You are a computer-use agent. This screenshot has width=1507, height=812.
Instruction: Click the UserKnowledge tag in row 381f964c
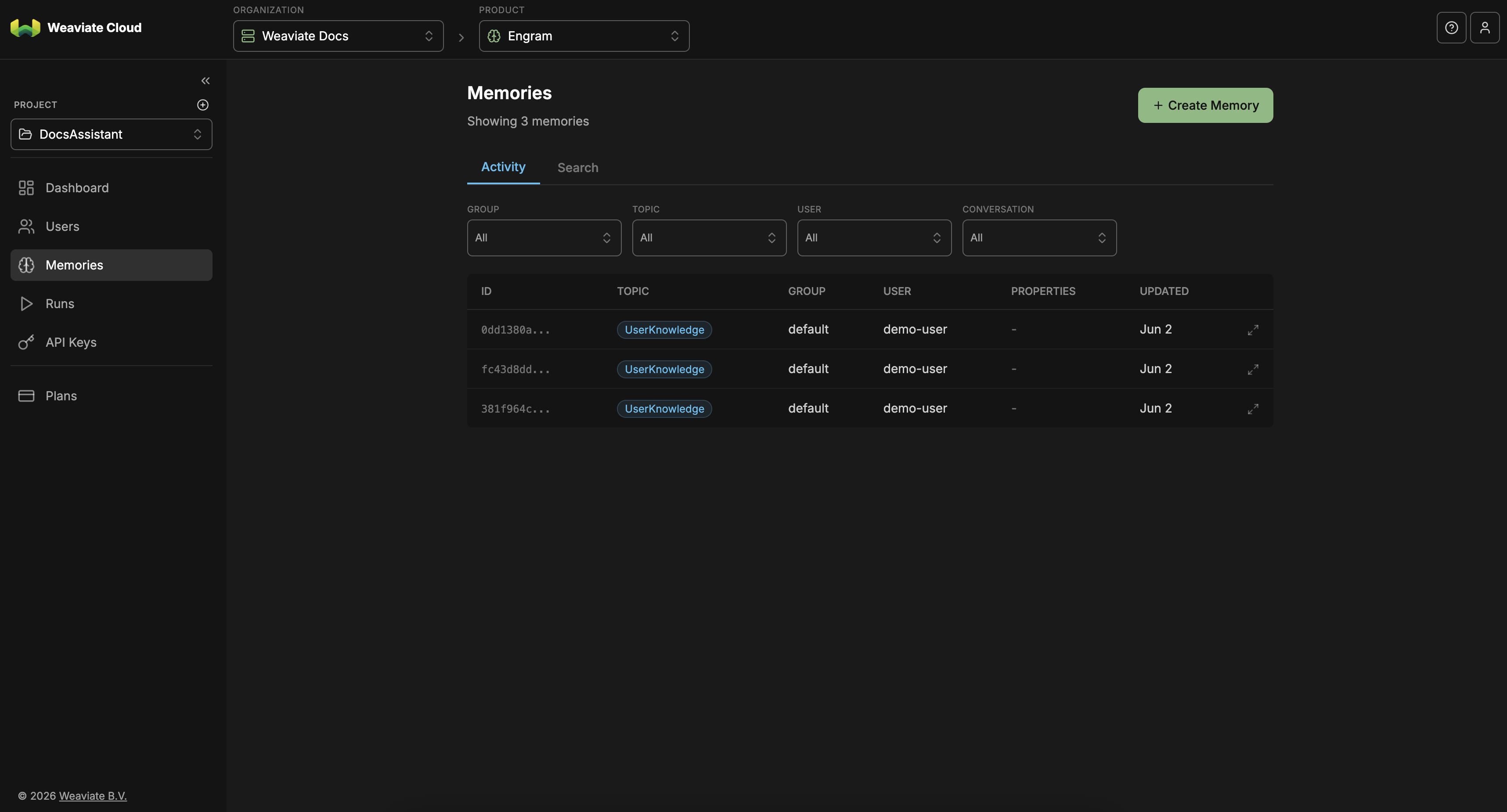[664, 409]
